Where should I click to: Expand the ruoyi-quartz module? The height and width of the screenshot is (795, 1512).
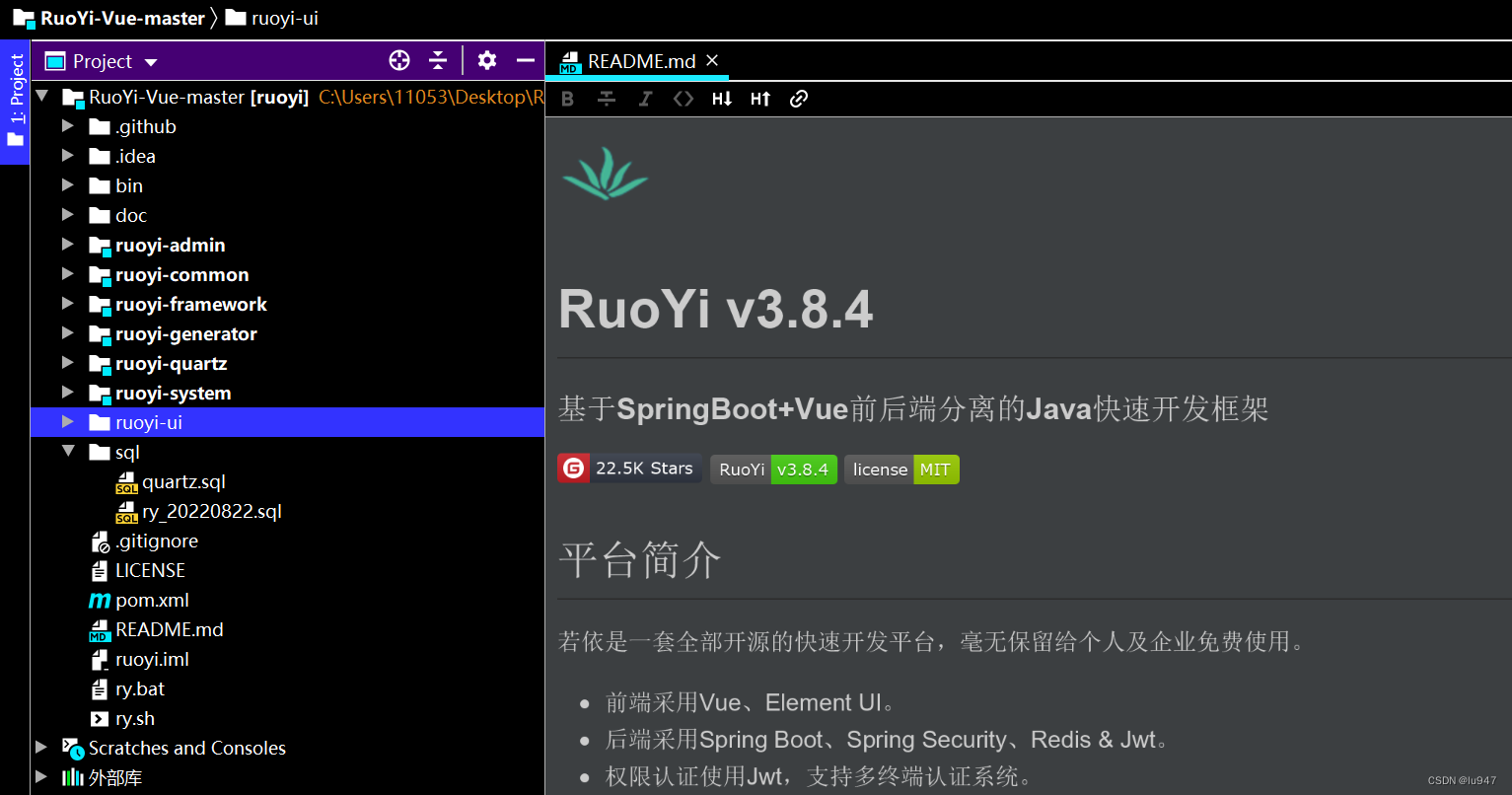tap(68, 363)
